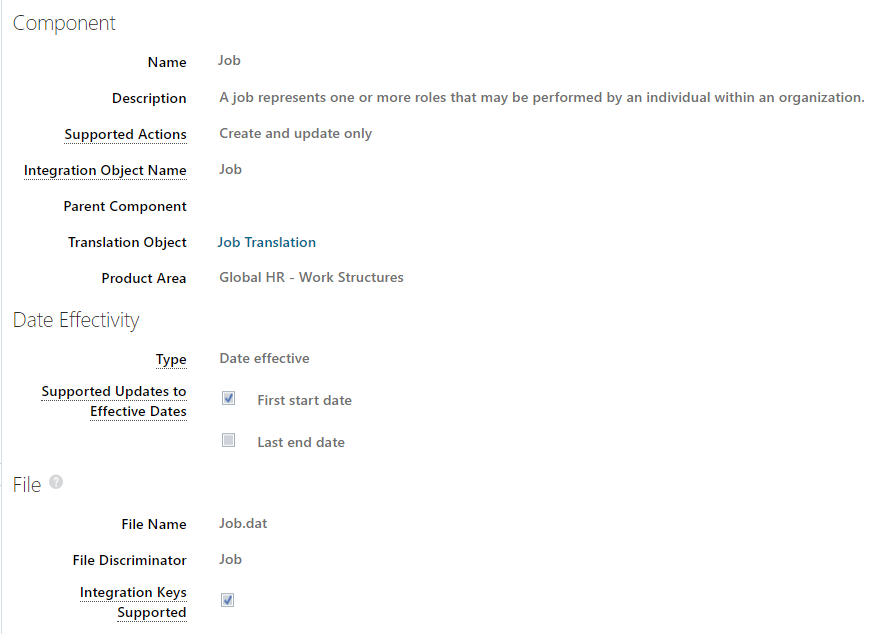Click the job description paragraph text
The width and height of the screenshot is (871, 634).
point(541,97)
